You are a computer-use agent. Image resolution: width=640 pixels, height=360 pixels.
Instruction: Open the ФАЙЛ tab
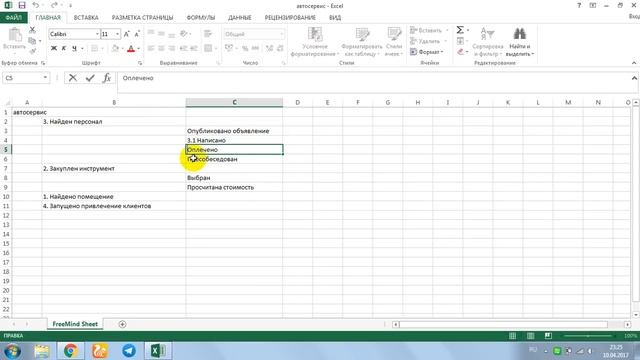coord(14,18)
